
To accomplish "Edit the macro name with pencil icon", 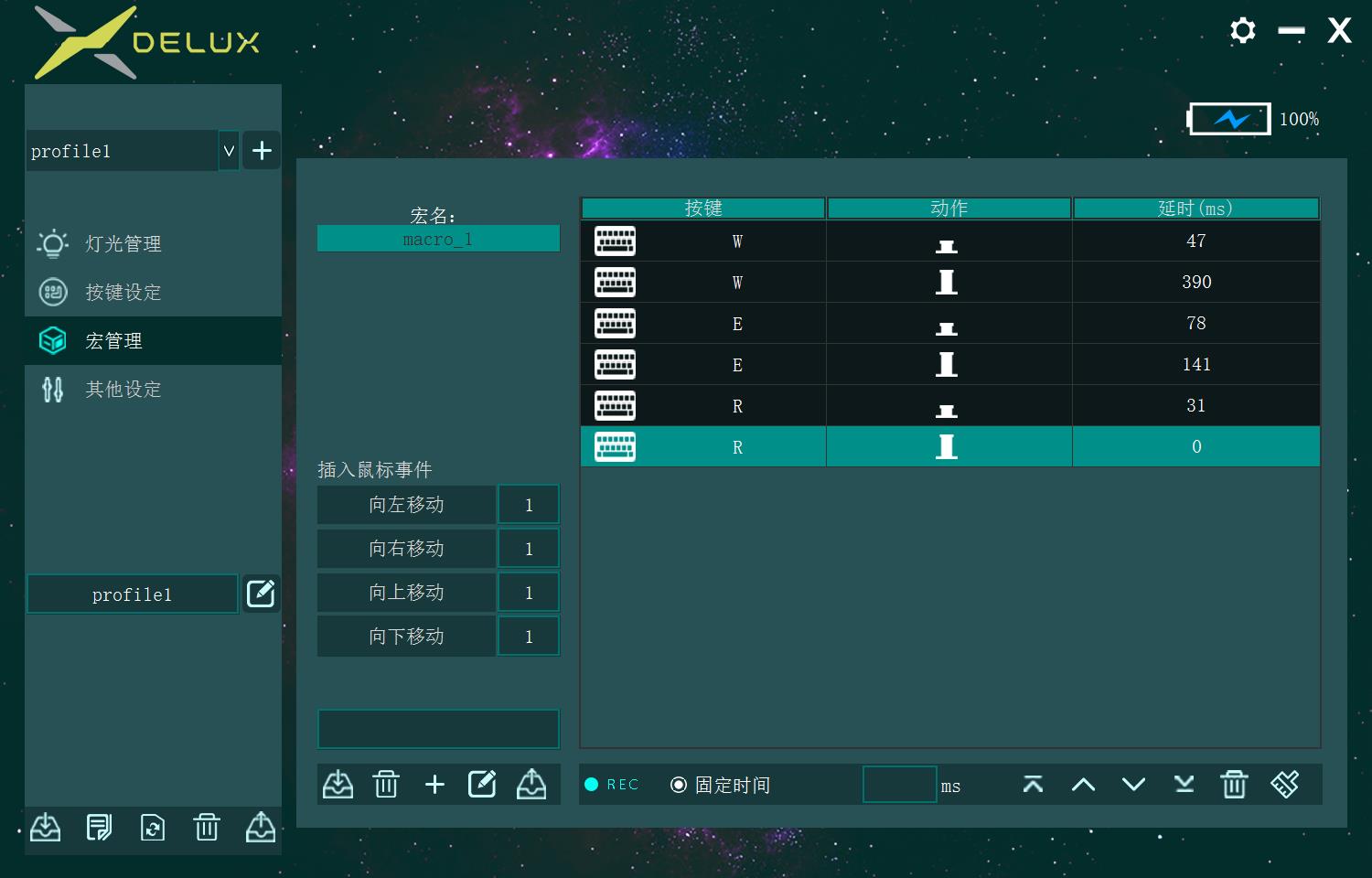I will tap(482, 784).
